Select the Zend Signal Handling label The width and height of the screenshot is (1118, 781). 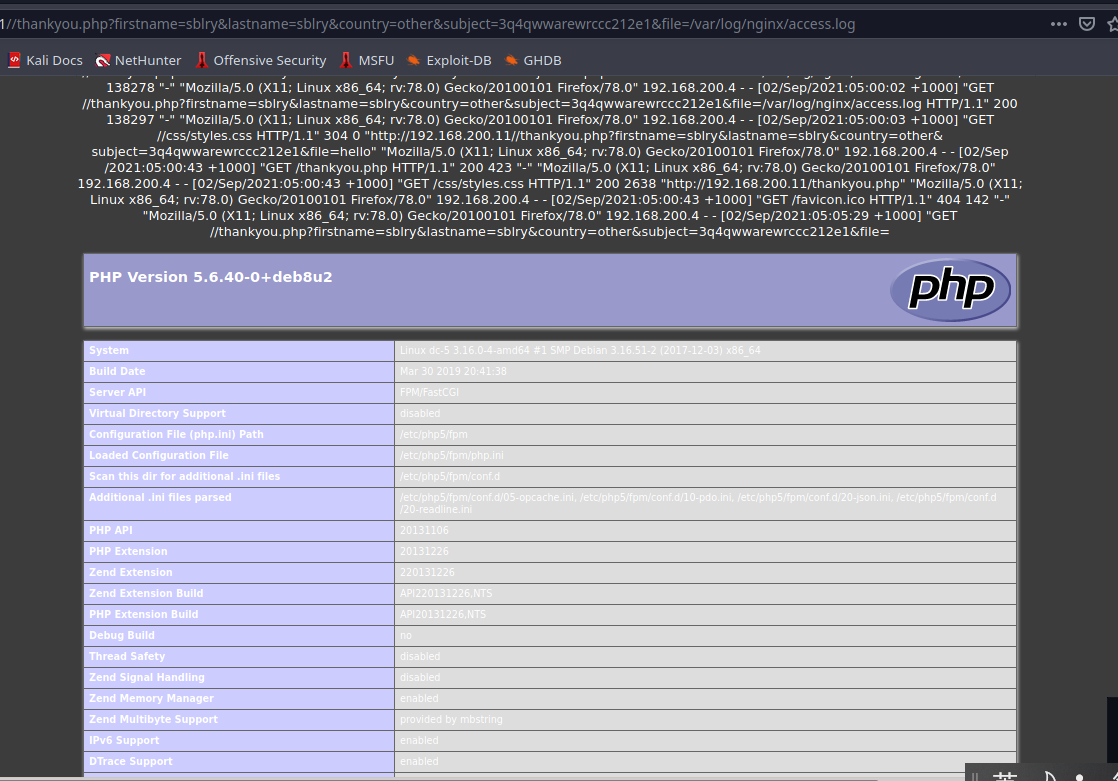pyautogui.click(x=147, y=678)
